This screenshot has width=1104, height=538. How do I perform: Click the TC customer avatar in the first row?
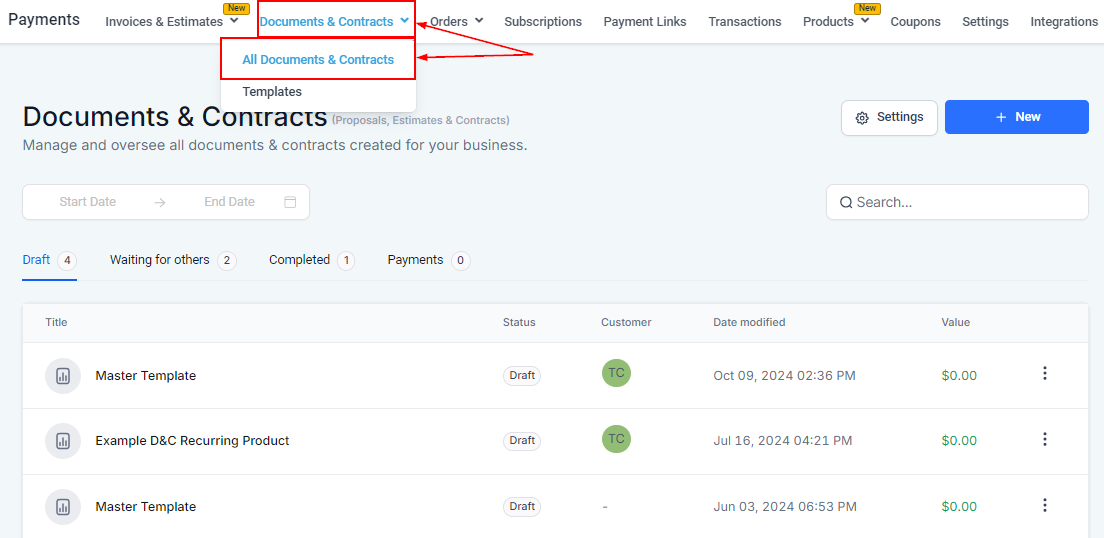click(x=616, y=374)
